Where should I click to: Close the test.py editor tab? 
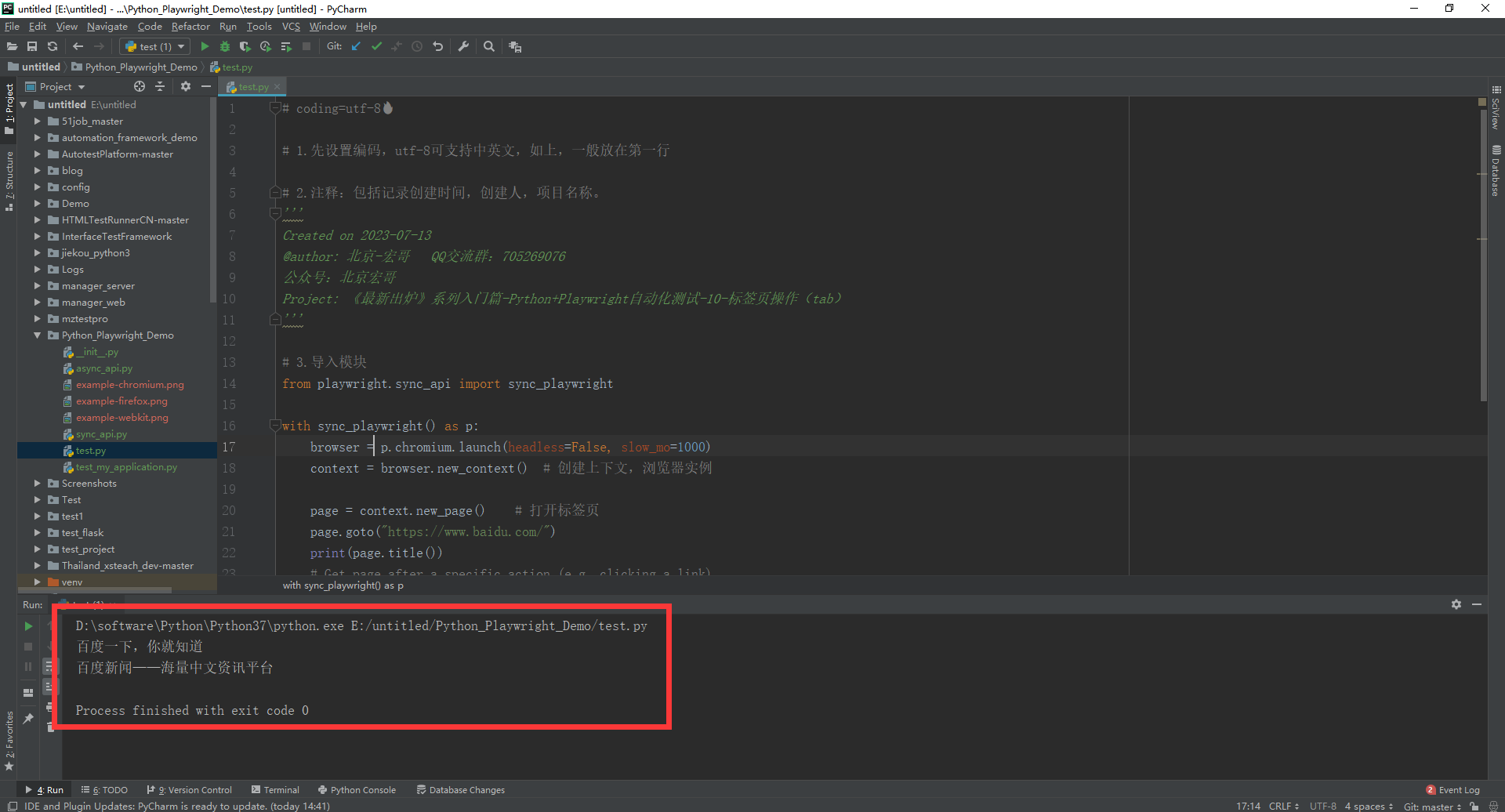click(x=277, y=87)
